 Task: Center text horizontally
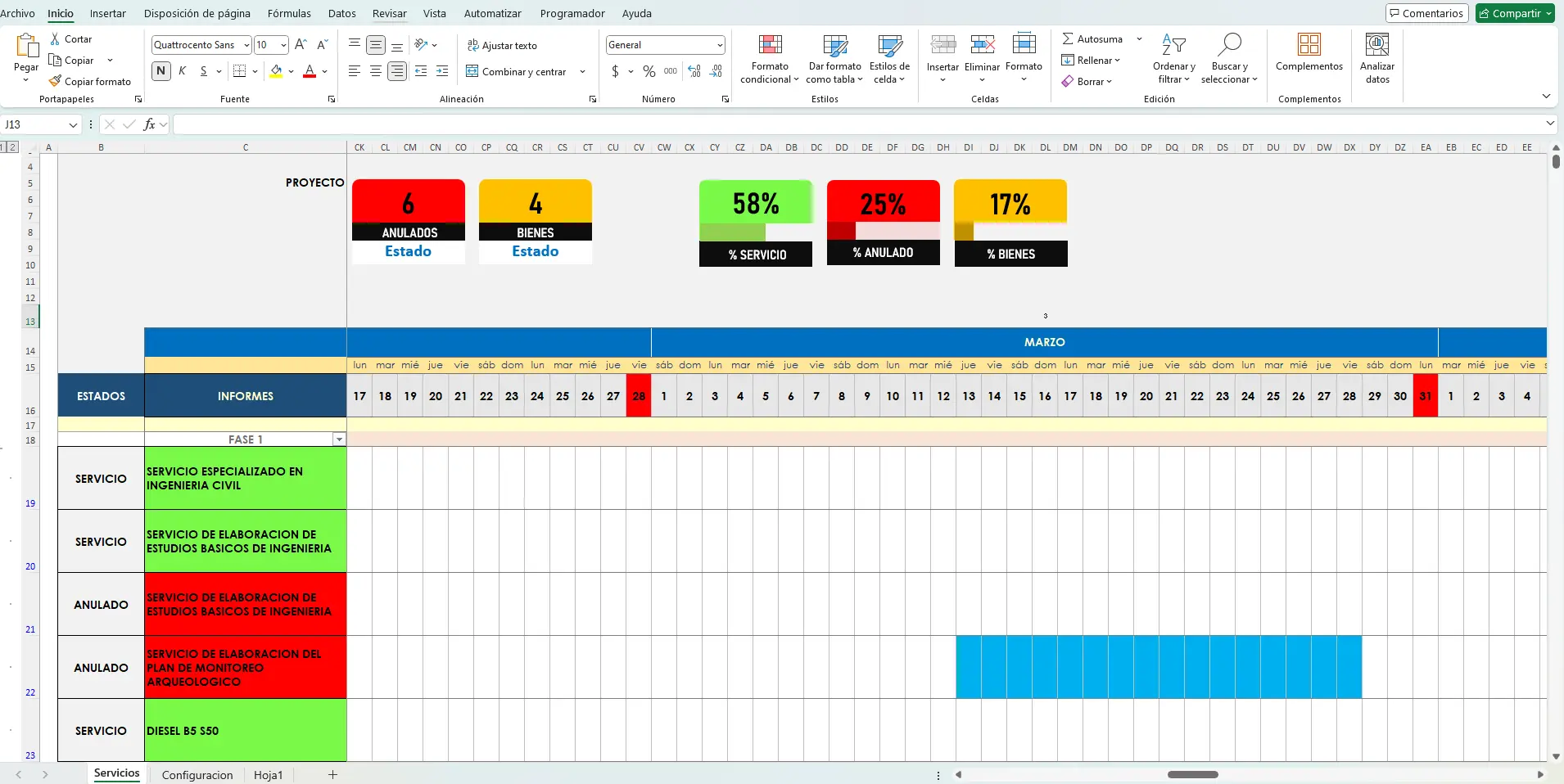tap(376, 71)
